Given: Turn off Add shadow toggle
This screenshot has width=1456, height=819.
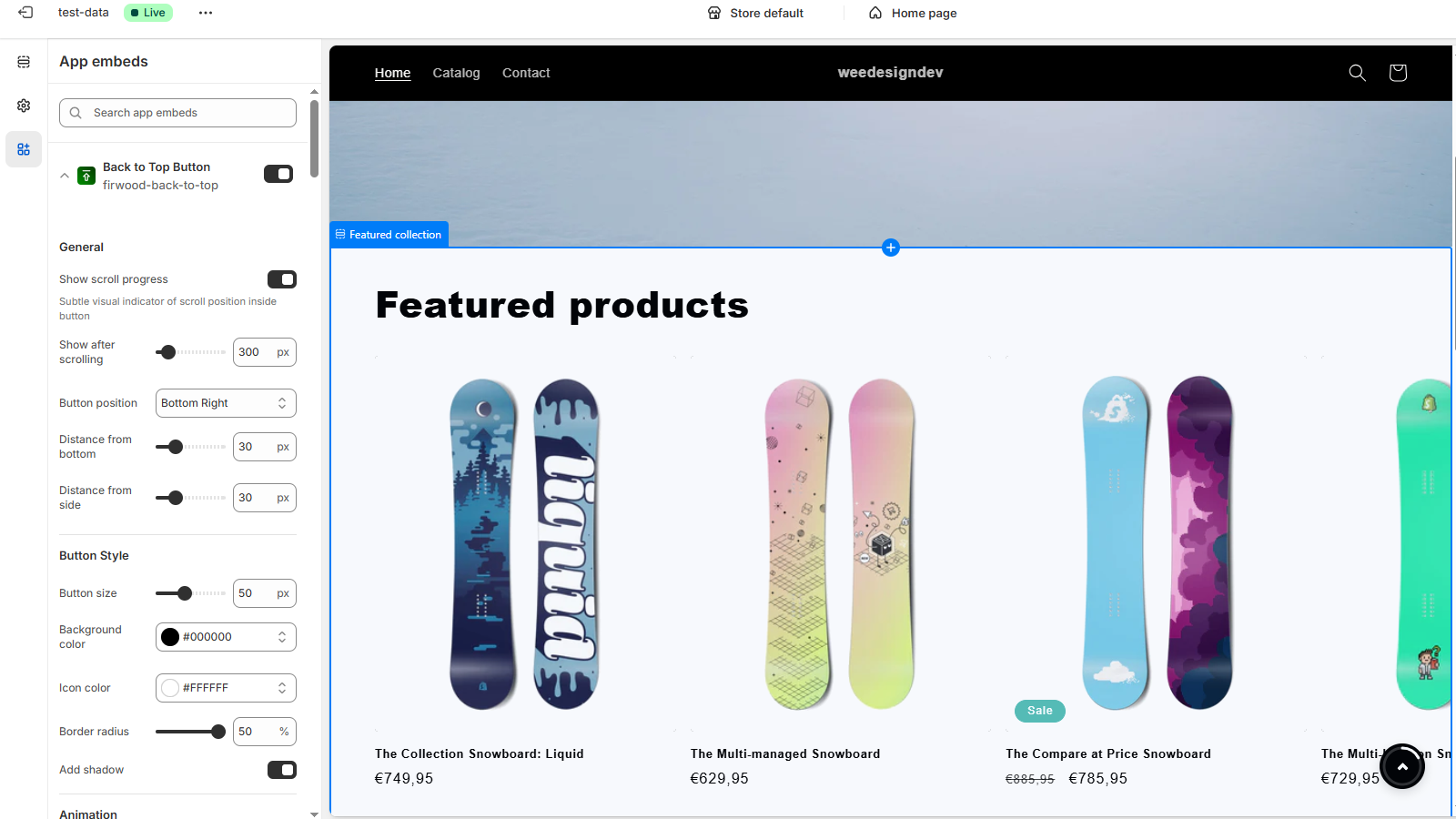Looking at the screenshot, I should pyautogui.click(x=282, y=770).
